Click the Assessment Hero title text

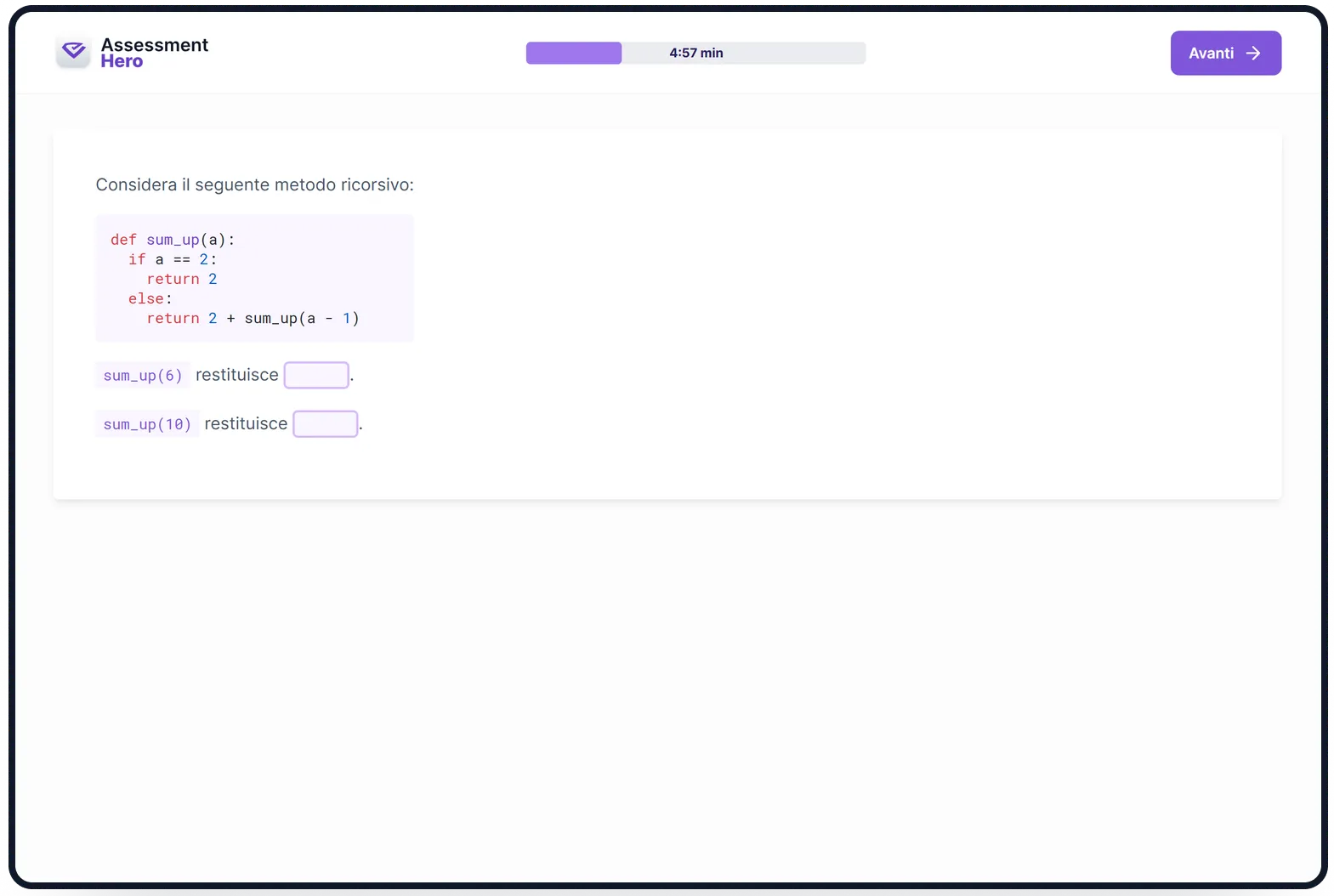(x=154, y=53)
